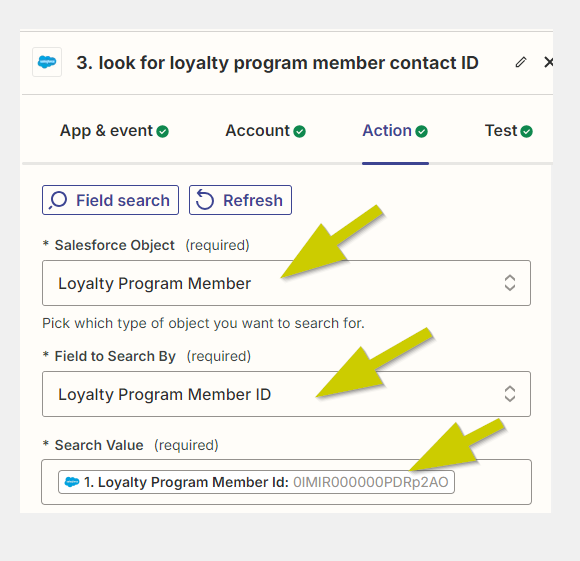Click the circular arrow Refresh icon
The height and width of the screenshot is (561, 580).
(x=205, y=200)
